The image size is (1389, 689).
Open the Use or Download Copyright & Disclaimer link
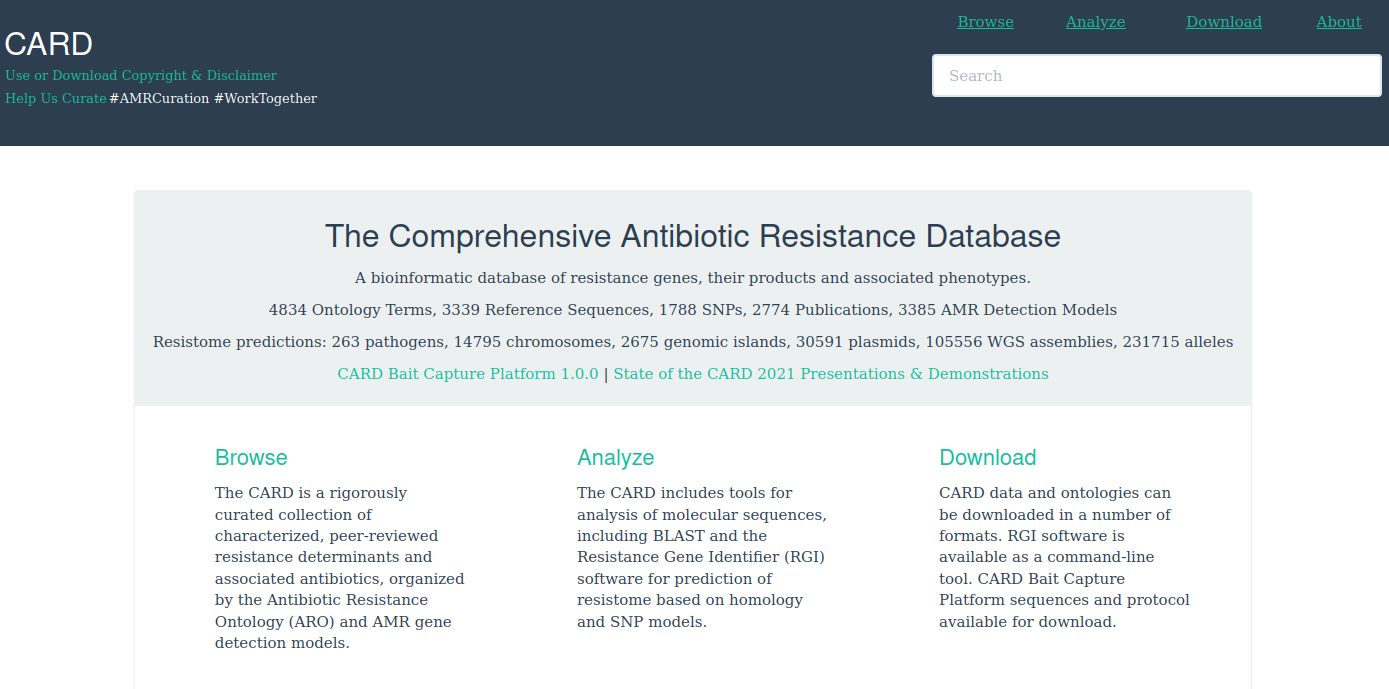tap(141, 75)
